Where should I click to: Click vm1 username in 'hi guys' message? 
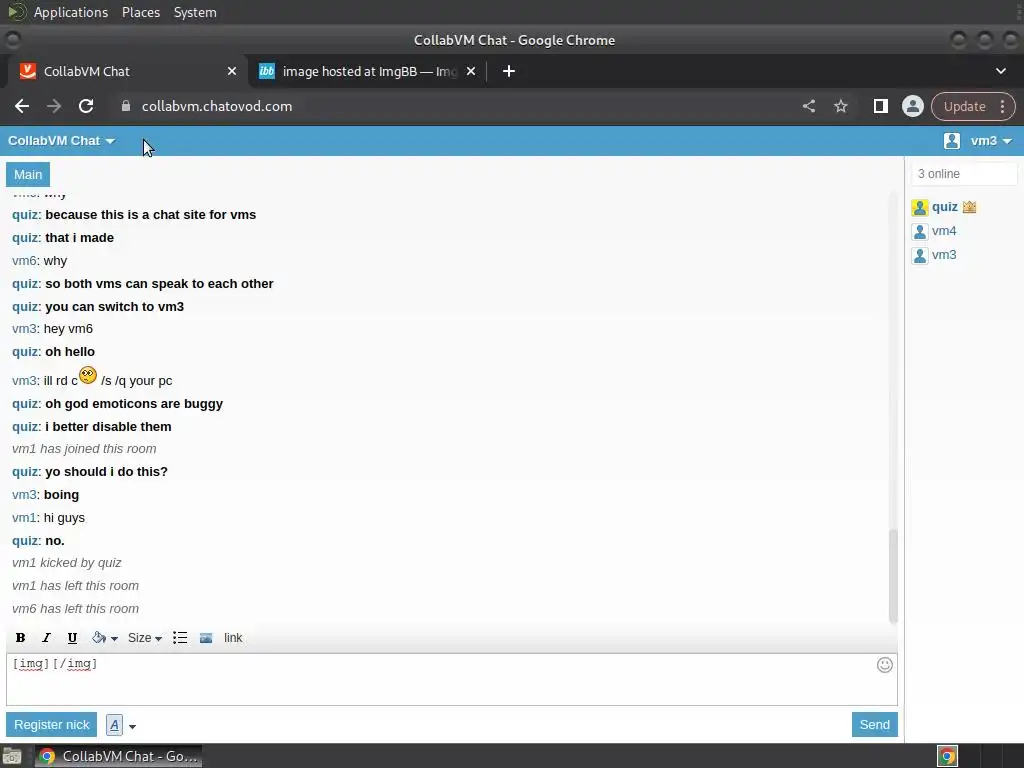(x=24, y=517)
